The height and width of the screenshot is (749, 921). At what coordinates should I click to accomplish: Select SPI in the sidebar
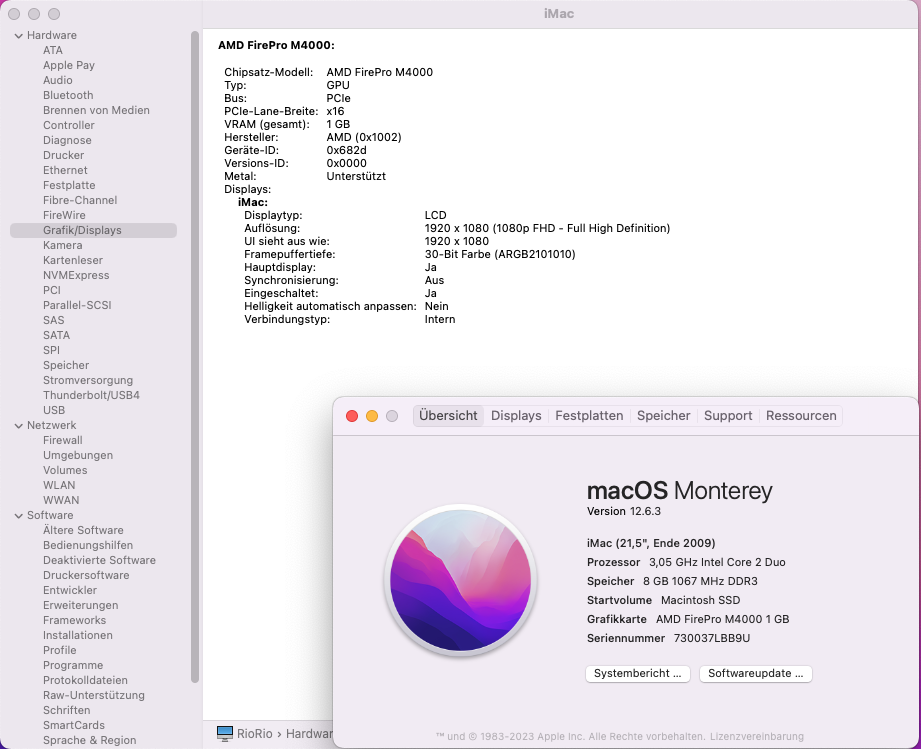coord(51,350)
